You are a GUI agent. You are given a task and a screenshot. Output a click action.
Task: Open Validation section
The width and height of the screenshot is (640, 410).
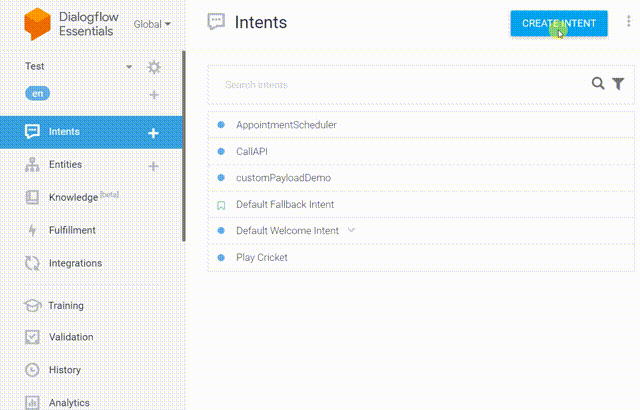pos(71,337)
